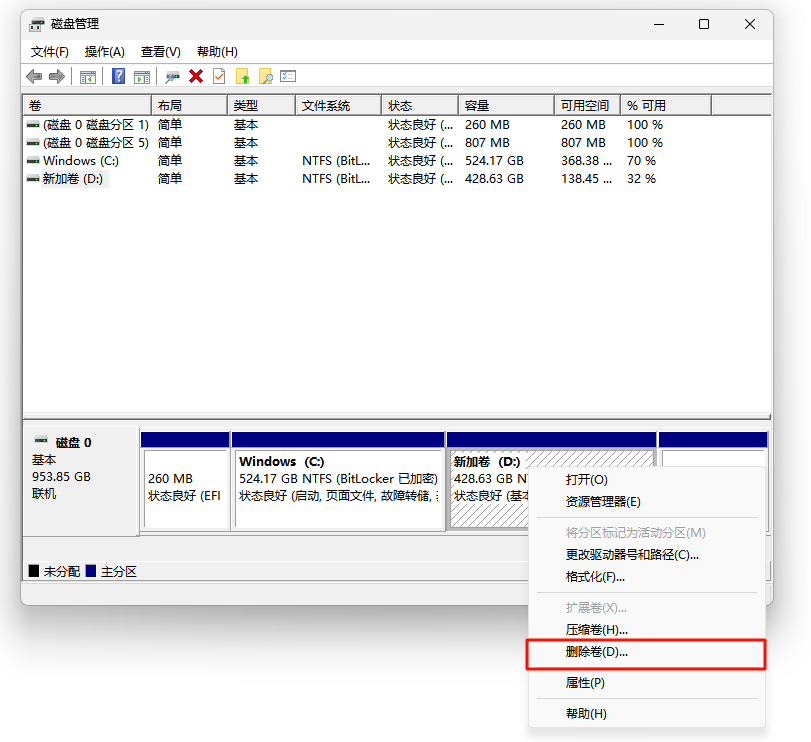Click the properties checkmark page icon
This screenshot has height=742, width=811.
click(x=219, y=77)
